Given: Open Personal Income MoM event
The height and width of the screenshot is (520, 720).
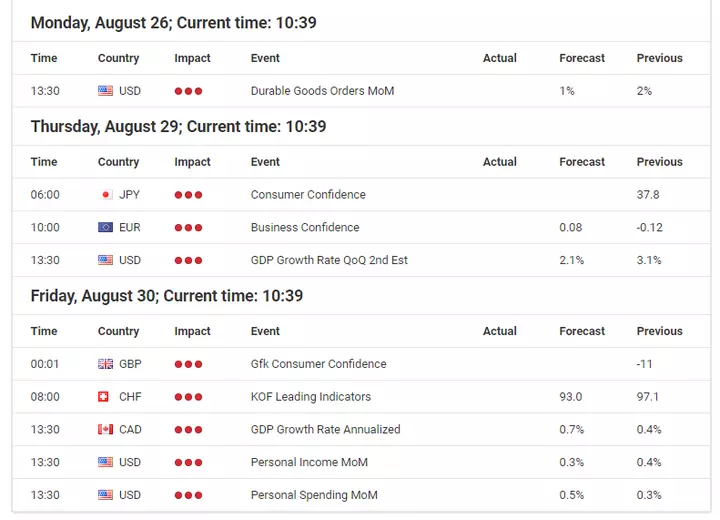Looking at the screenshot, I should tap(309, 462).
